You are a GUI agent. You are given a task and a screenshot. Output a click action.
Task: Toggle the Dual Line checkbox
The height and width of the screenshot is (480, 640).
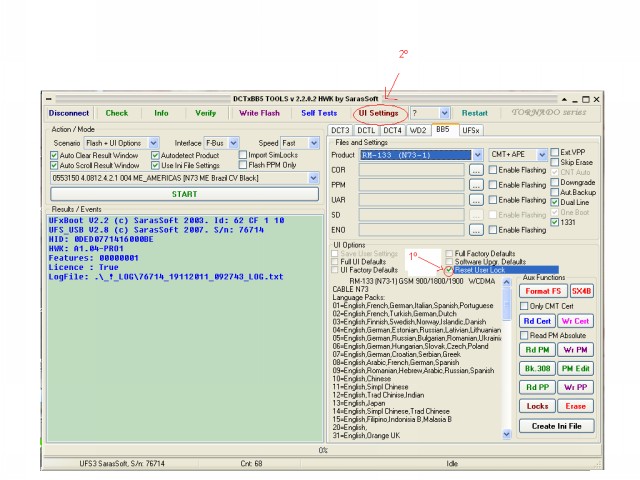[x=556, y=202]
